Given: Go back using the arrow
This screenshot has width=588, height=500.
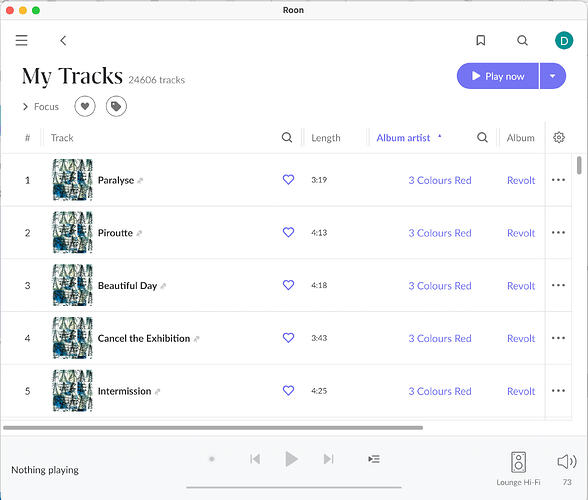Looking at the screenshot, I should click(x=63, y=40).
